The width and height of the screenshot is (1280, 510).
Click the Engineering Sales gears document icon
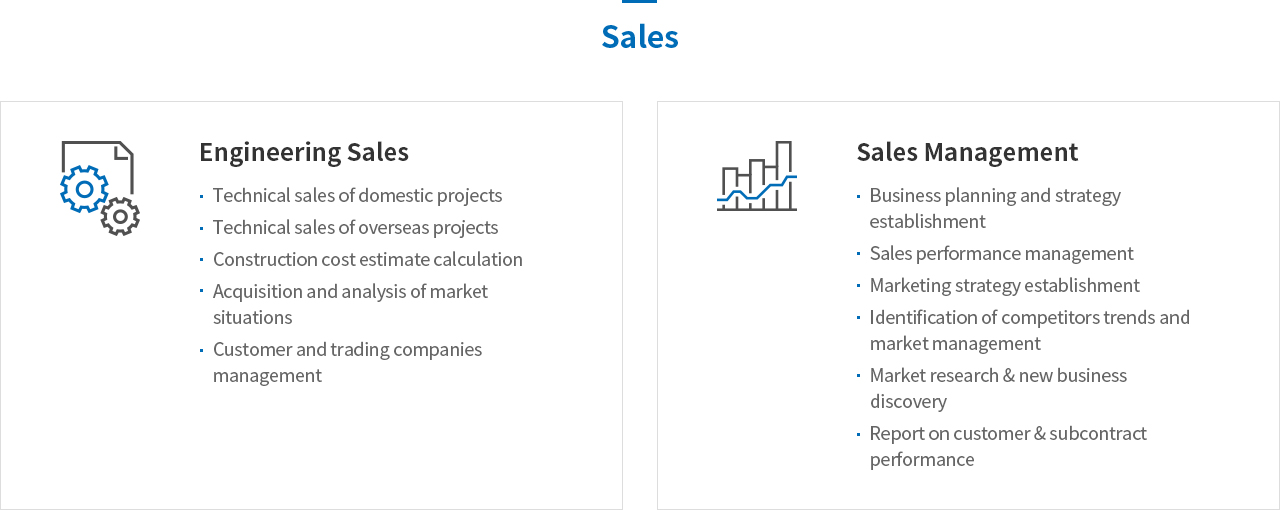[x=99, y=188]
